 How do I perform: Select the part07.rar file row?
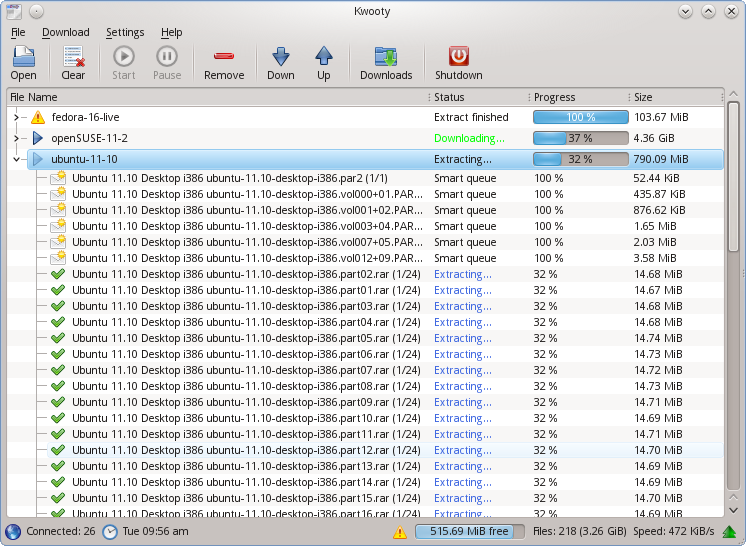385,370
